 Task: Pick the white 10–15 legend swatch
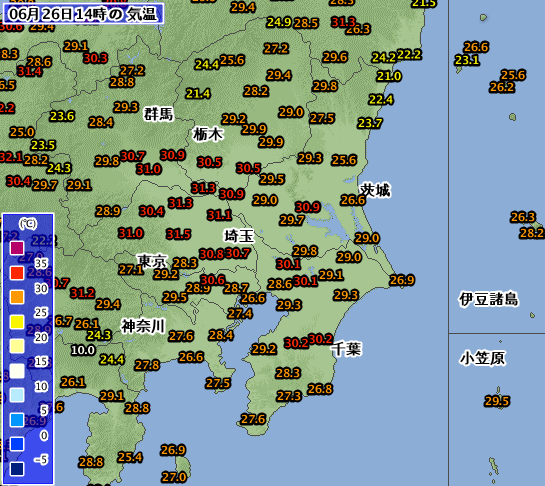tap(17, 371)
